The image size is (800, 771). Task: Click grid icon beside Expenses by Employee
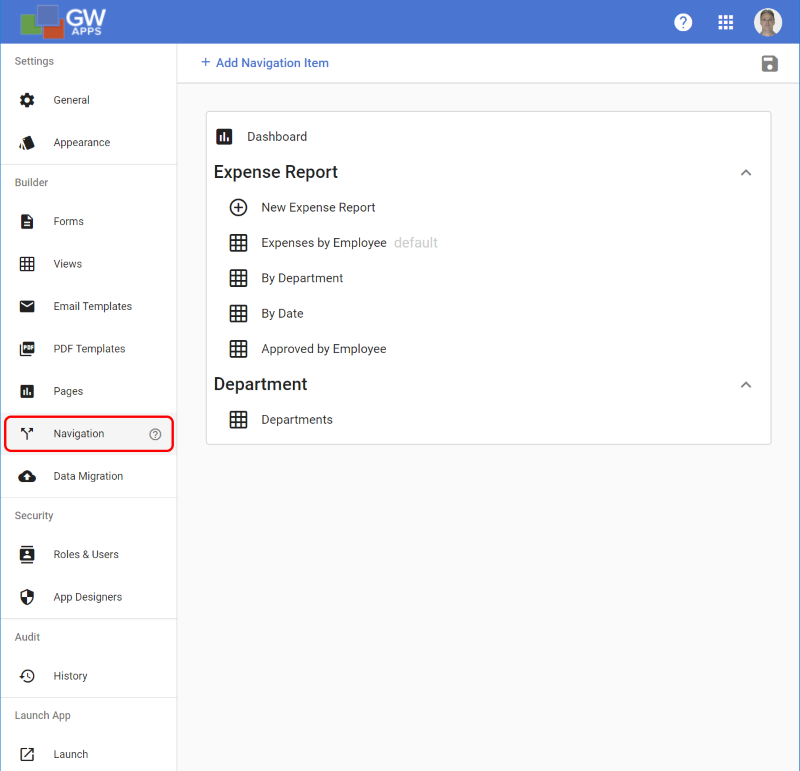[238, 243]
